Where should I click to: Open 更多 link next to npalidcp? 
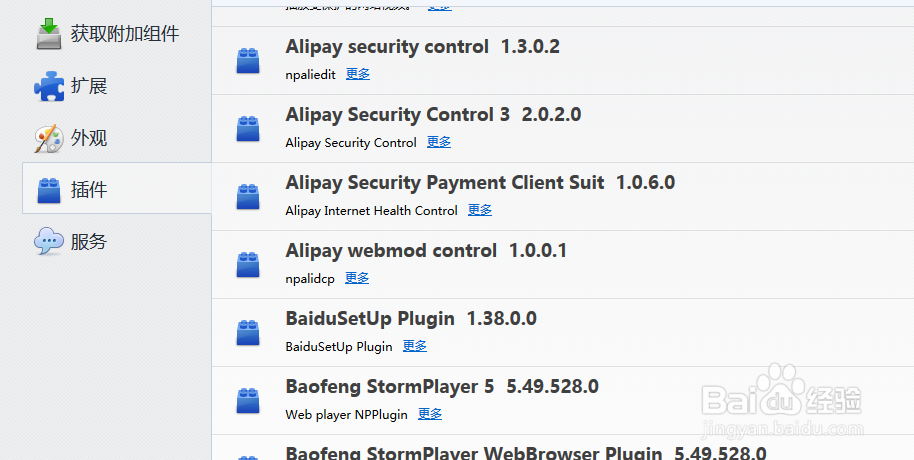point(357,278)
